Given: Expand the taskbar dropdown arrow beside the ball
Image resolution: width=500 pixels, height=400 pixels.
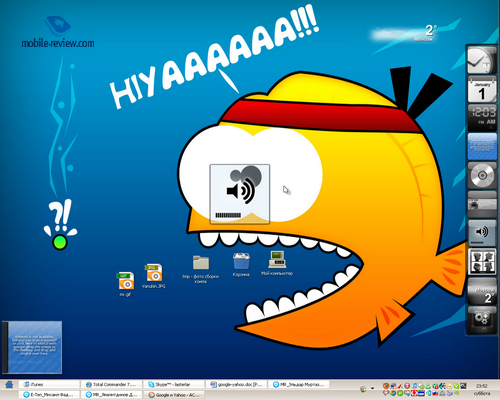Looking at the screenshot, I should (x=372, y=388).
